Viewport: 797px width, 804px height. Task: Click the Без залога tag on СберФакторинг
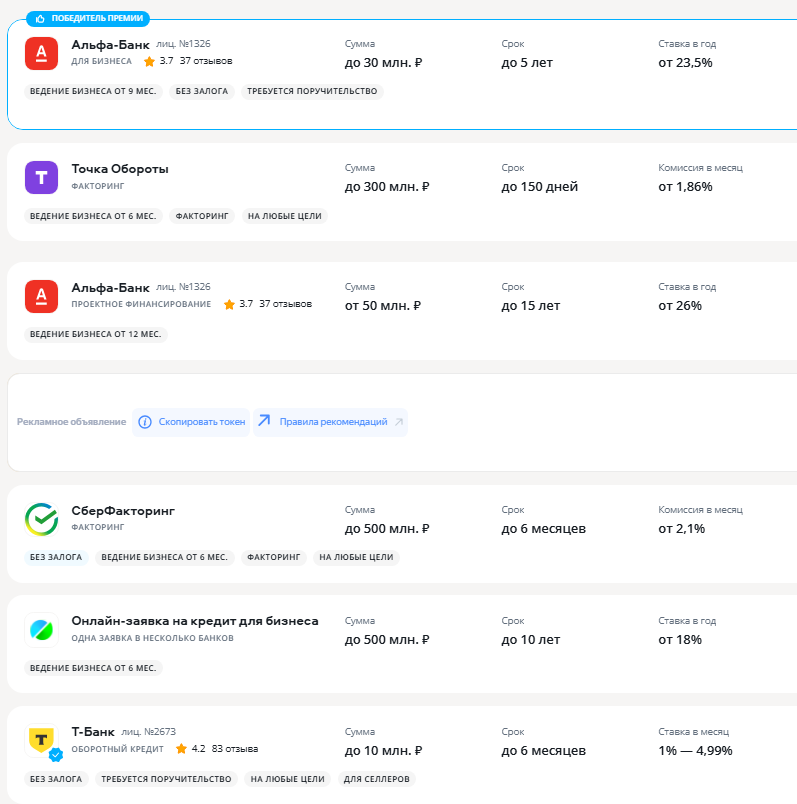pyautogui.click(x=54, y=557)
